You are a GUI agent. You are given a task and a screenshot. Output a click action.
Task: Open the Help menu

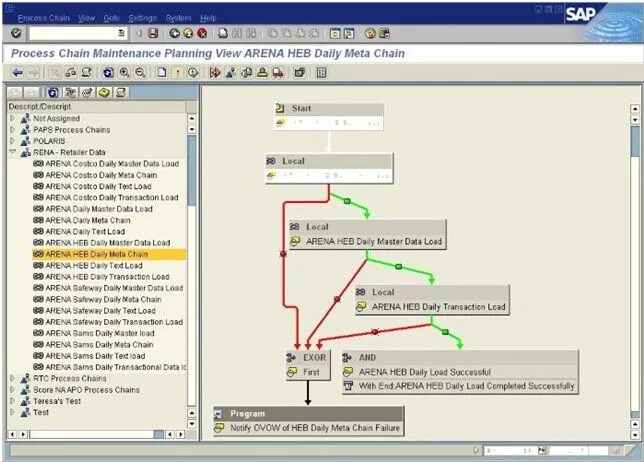[208, 18]
